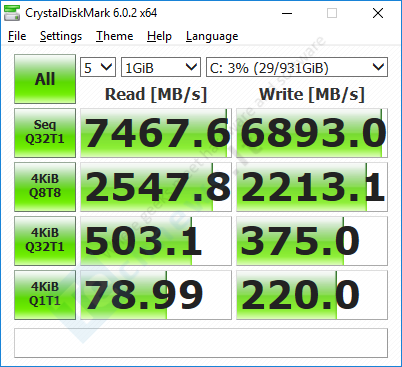This screenshot has height=367, width=402.
Task: Open the Theme menu
Action: [x=114, y=36]
